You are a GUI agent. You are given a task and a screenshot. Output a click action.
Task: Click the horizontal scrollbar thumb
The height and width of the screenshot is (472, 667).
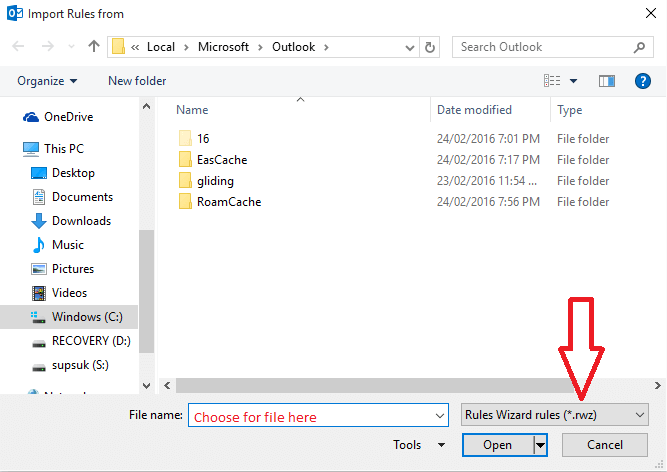pyautogui.click(x=376, y=386)
